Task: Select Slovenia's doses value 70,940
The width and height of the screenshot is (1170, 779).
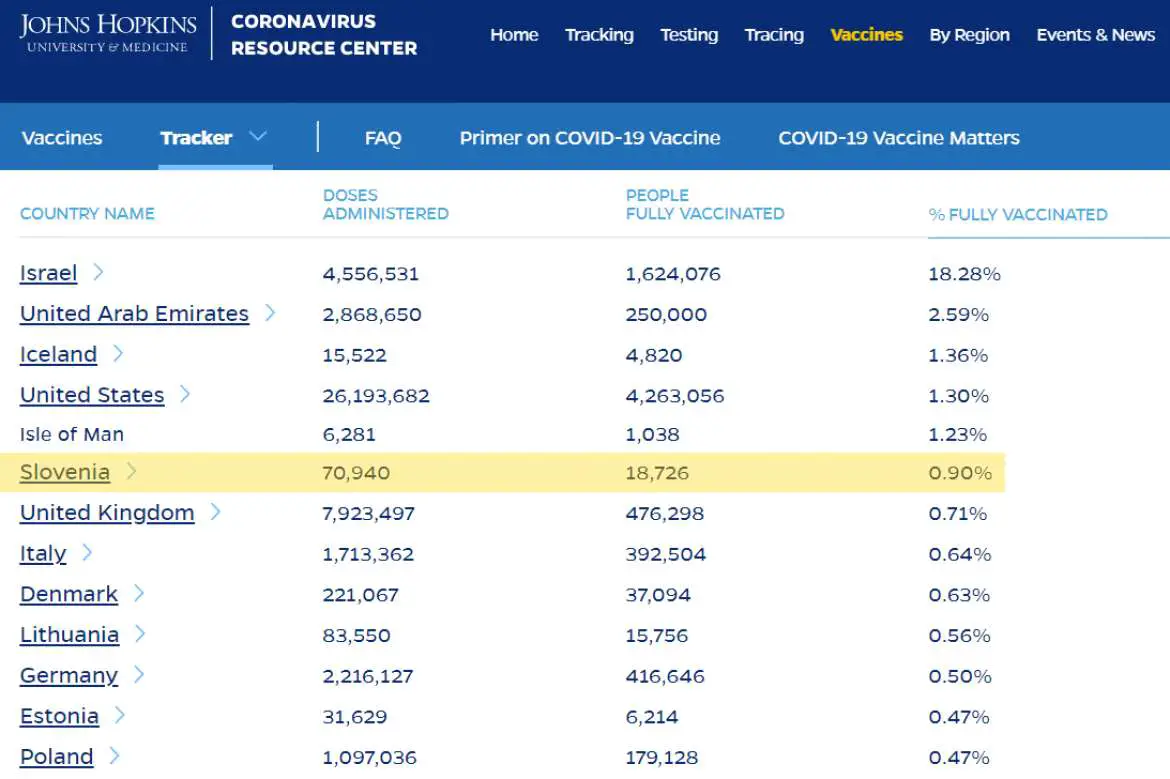Action: click(x=356, y=473)
